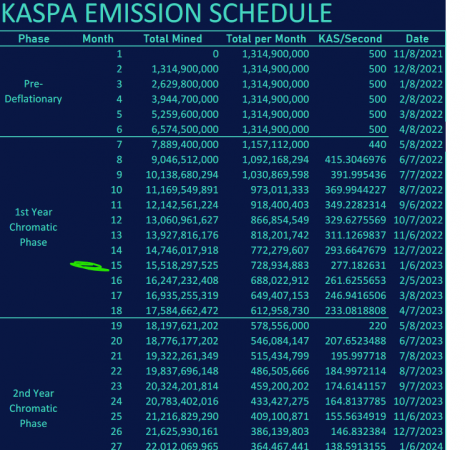Select the 220 KAS/Second value
This screenshot has width=465, height=450.
click(x=377, y=326)
